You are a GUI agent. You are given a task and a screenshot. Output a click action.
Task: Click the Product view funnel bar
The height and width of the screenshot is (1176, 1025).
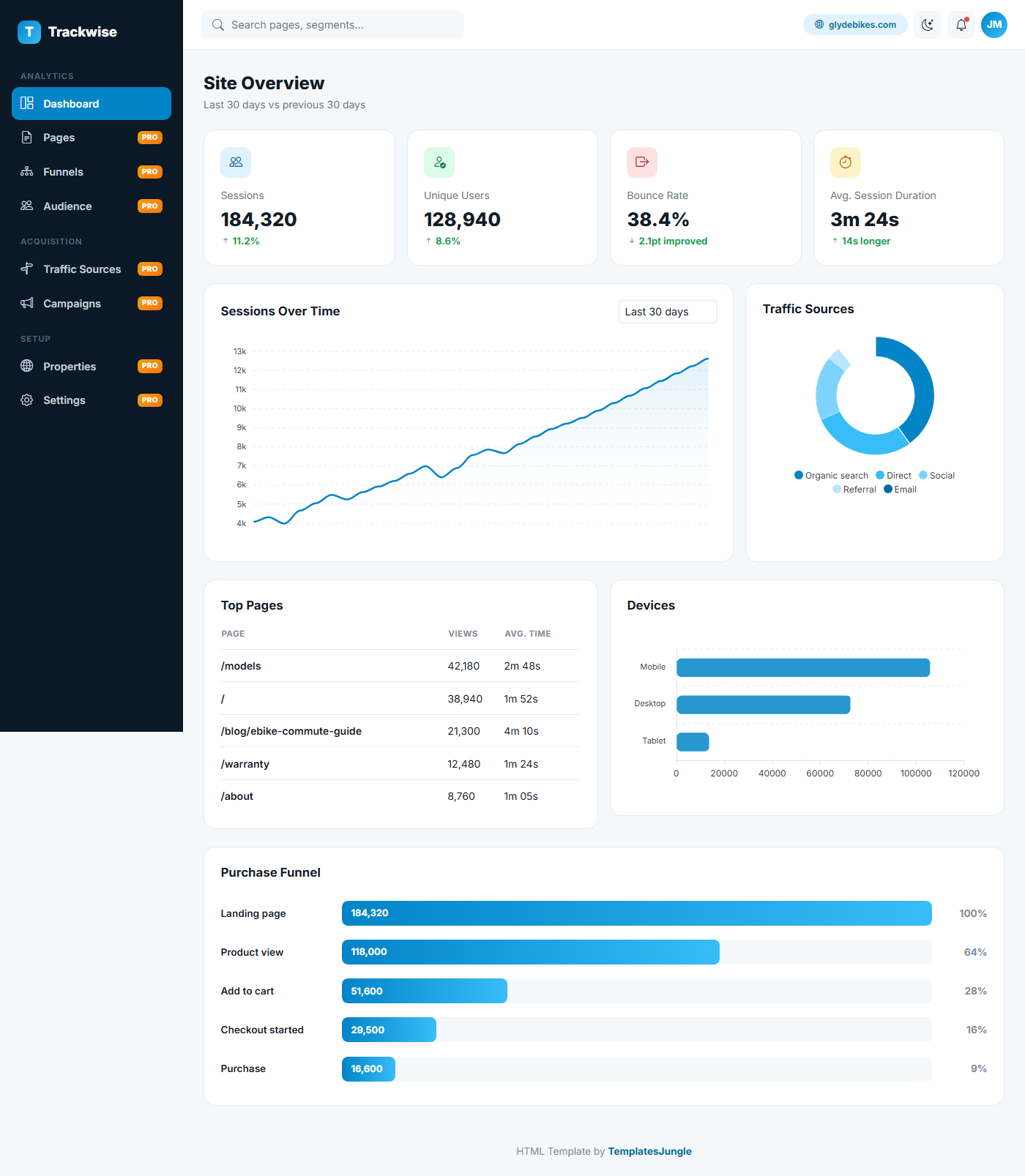[x=531, y=952]
